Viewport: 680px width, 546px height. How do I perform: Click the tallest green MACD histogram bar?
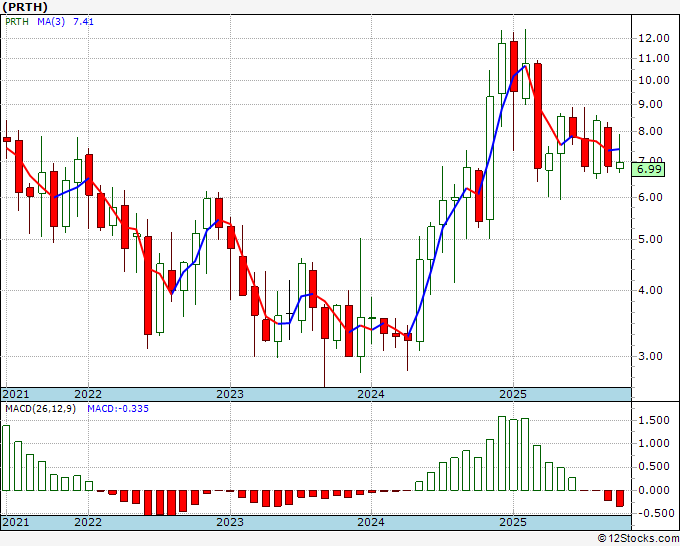pos(502,454)
